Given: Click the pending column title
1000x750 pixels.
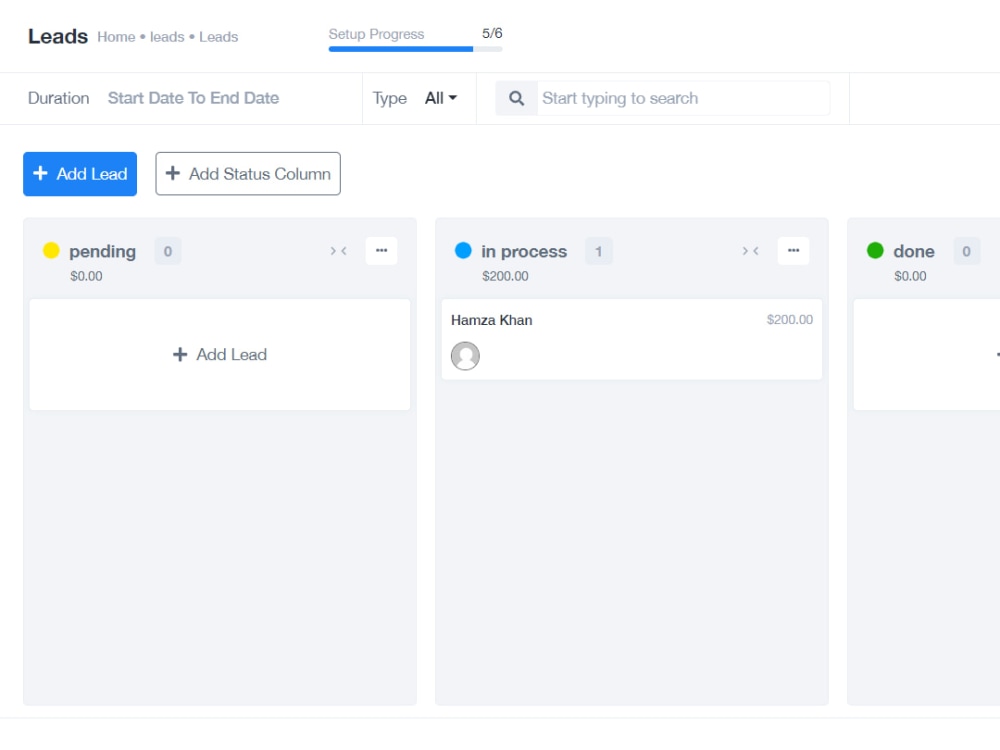Looking at the screenshot, I should click(x=103, y=251).
